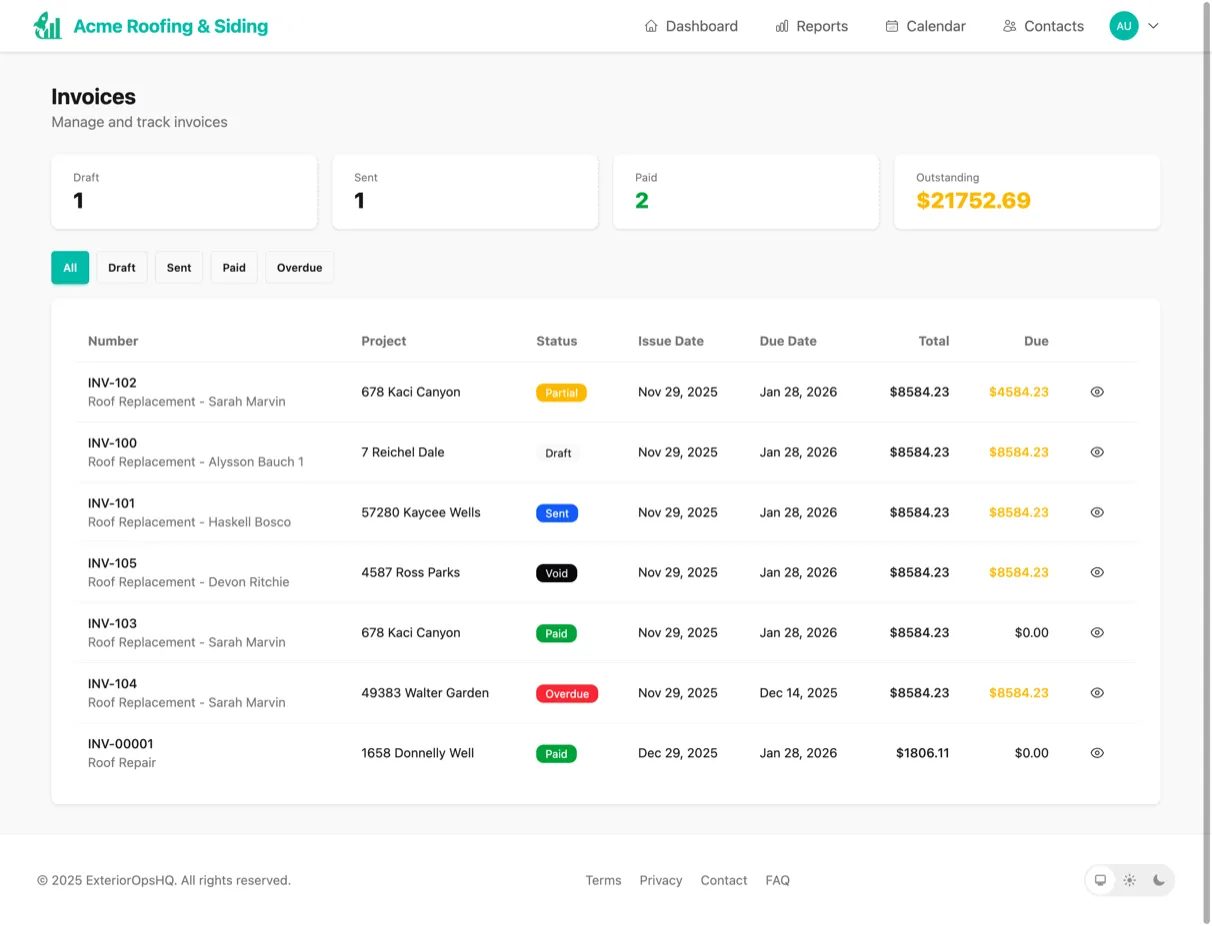This screenshot has height=926, width=1212.
Task: Click the Acme Roofing & Siding logo icon
Action: click(47, 25)
